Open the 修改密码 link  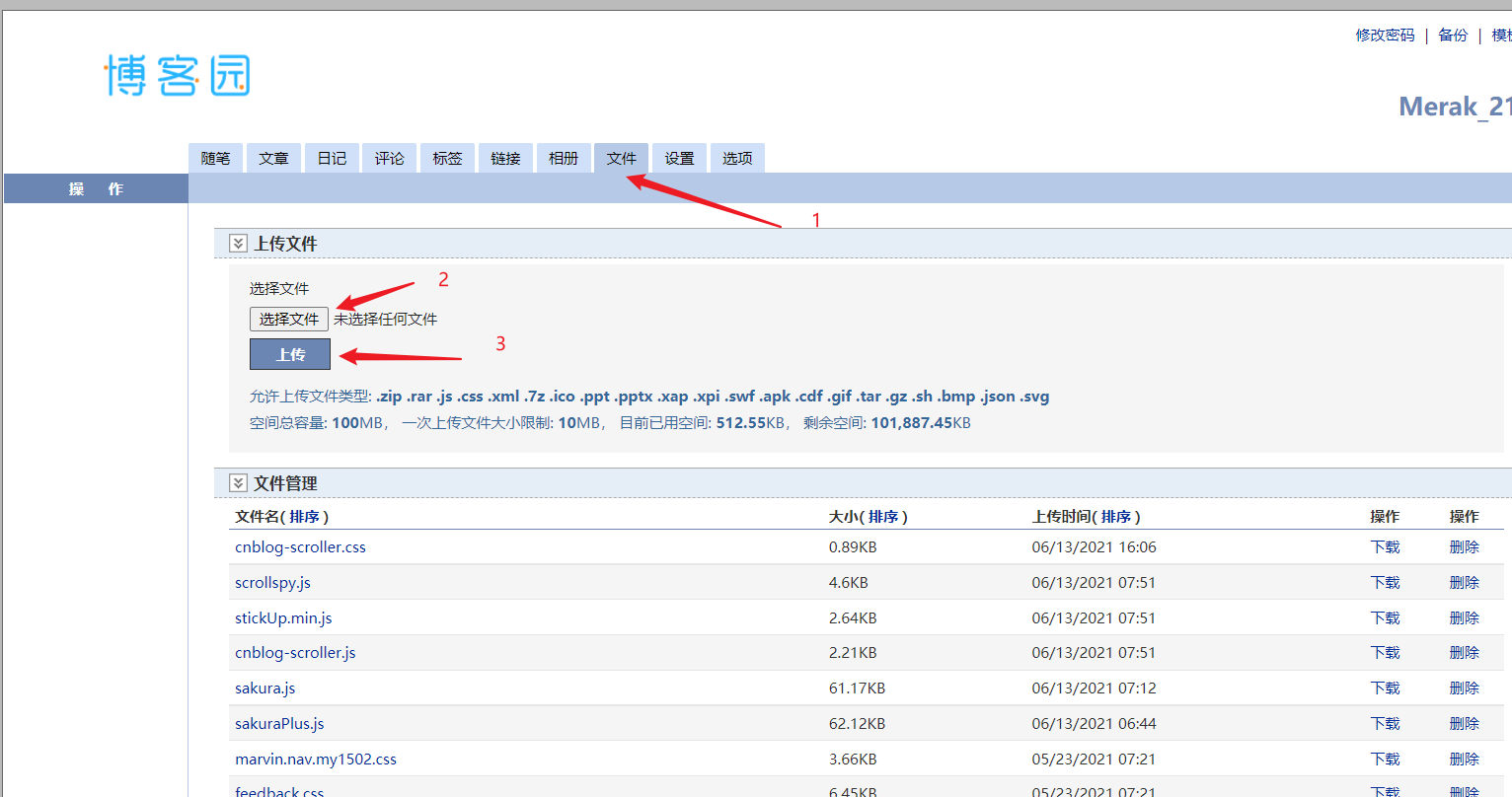pos(1385,35)
